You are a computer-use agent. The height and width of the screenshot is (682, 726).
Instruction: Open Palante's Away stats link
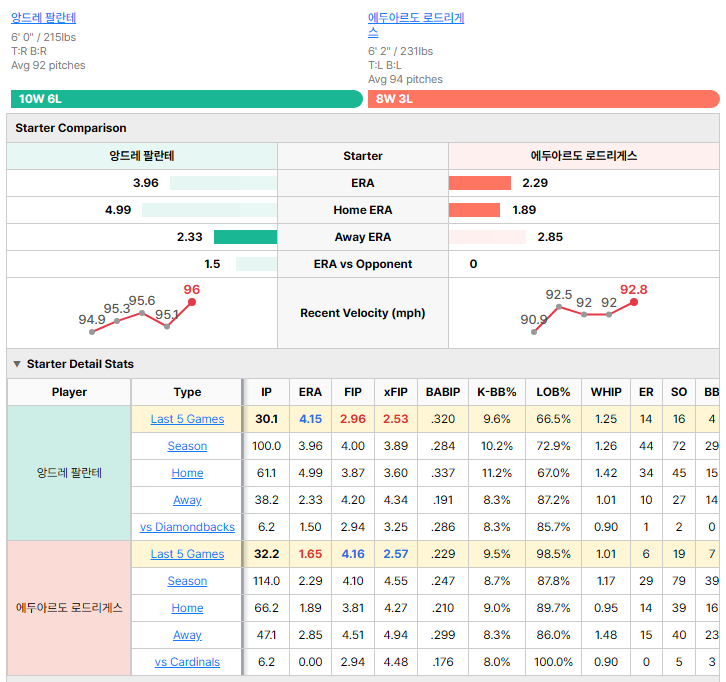[x=187, y=500]
